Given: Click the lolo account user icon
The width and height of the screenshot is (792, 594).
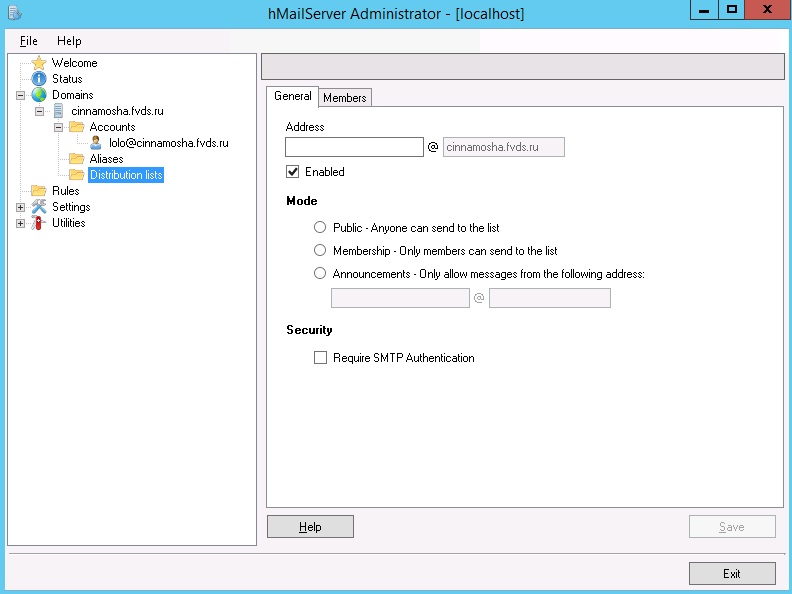Looking at the screenshot, I should (x=96, y=143).
